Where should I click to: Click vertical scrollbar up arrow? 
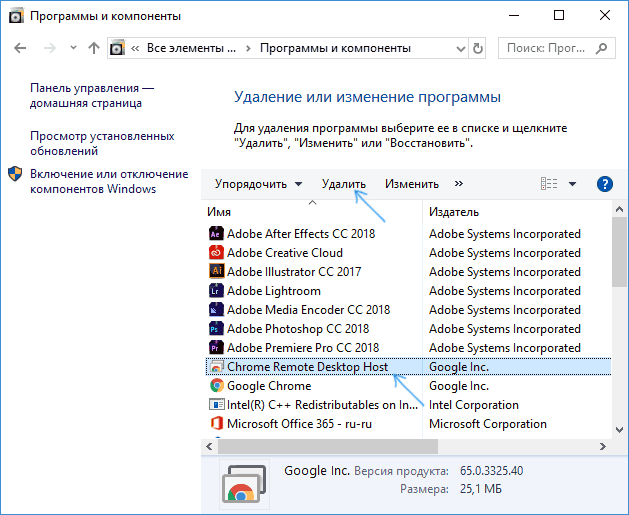(x=619, y=209)
